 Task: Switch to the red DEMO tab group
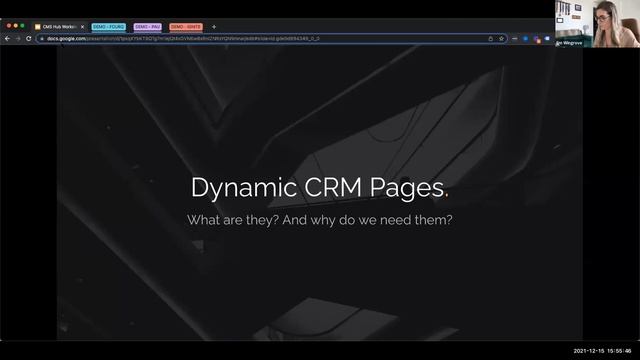(x=186, y=27)
